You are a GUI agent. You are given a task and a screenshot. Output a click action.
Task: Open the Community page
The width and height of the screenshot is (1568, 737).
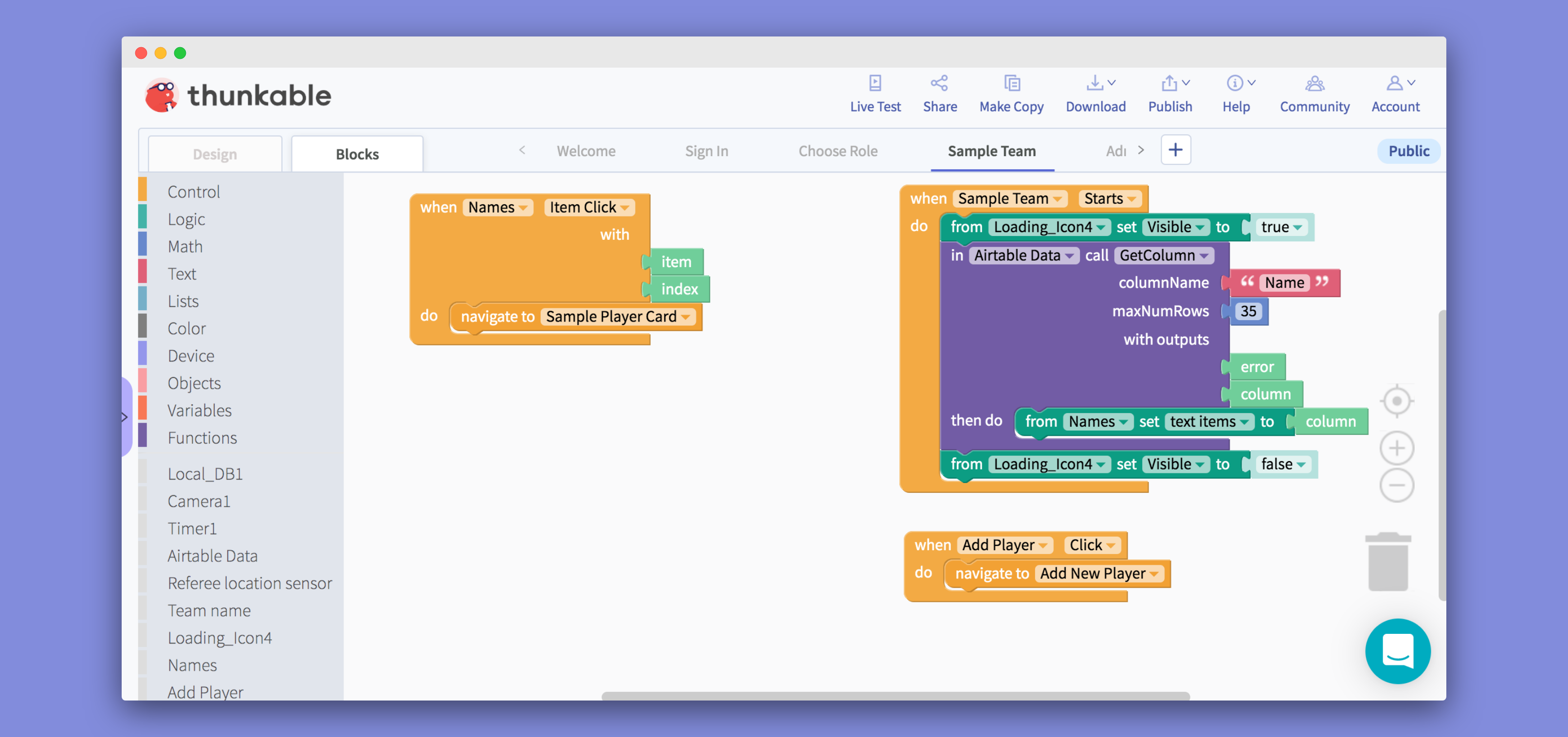(x=1314, y=94)
